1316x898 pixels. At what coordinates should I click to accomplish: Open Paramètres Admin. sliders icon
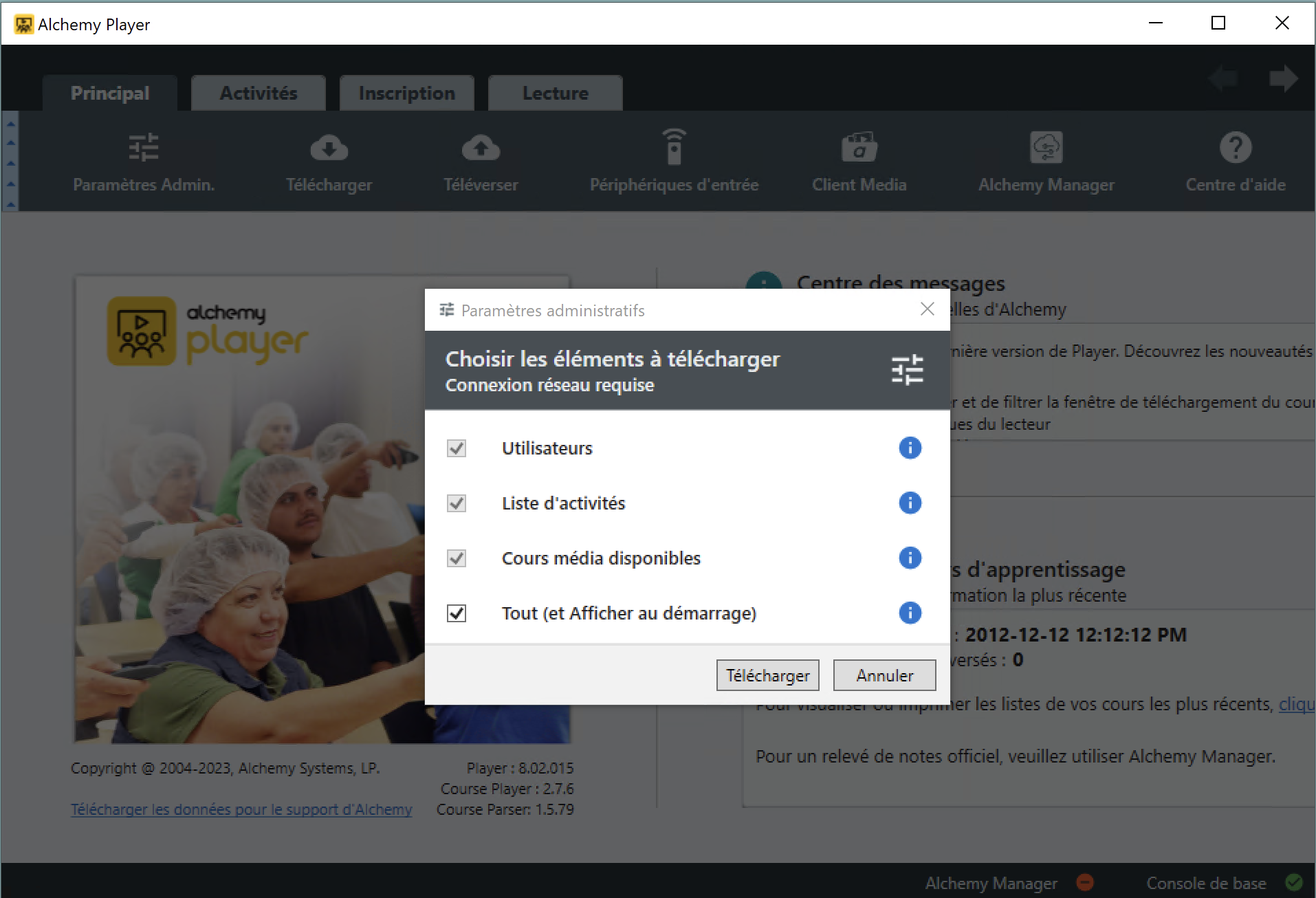(x=144, y=148)
